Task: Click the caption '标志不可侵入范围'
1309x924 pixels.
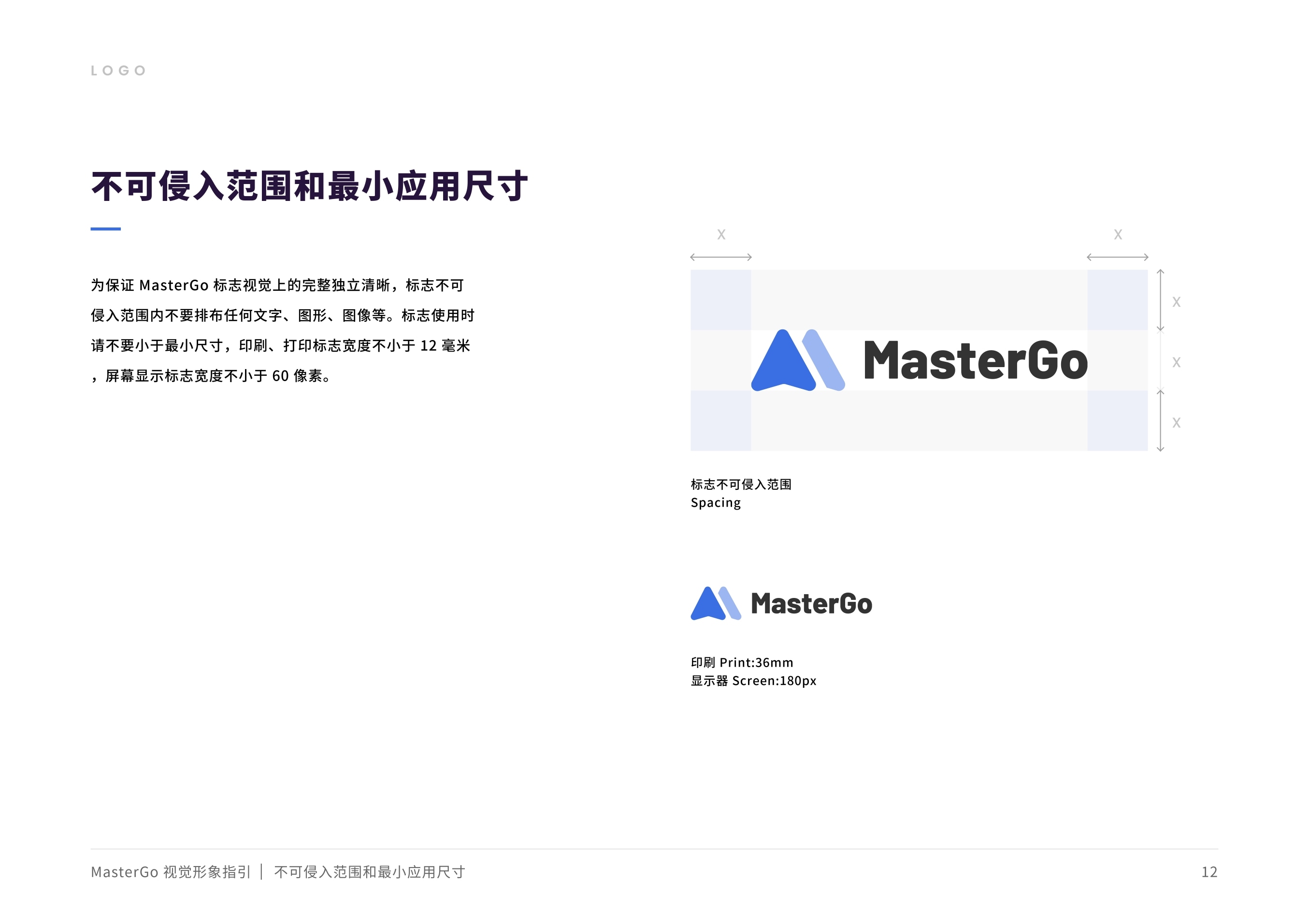Action: [741, 484]
